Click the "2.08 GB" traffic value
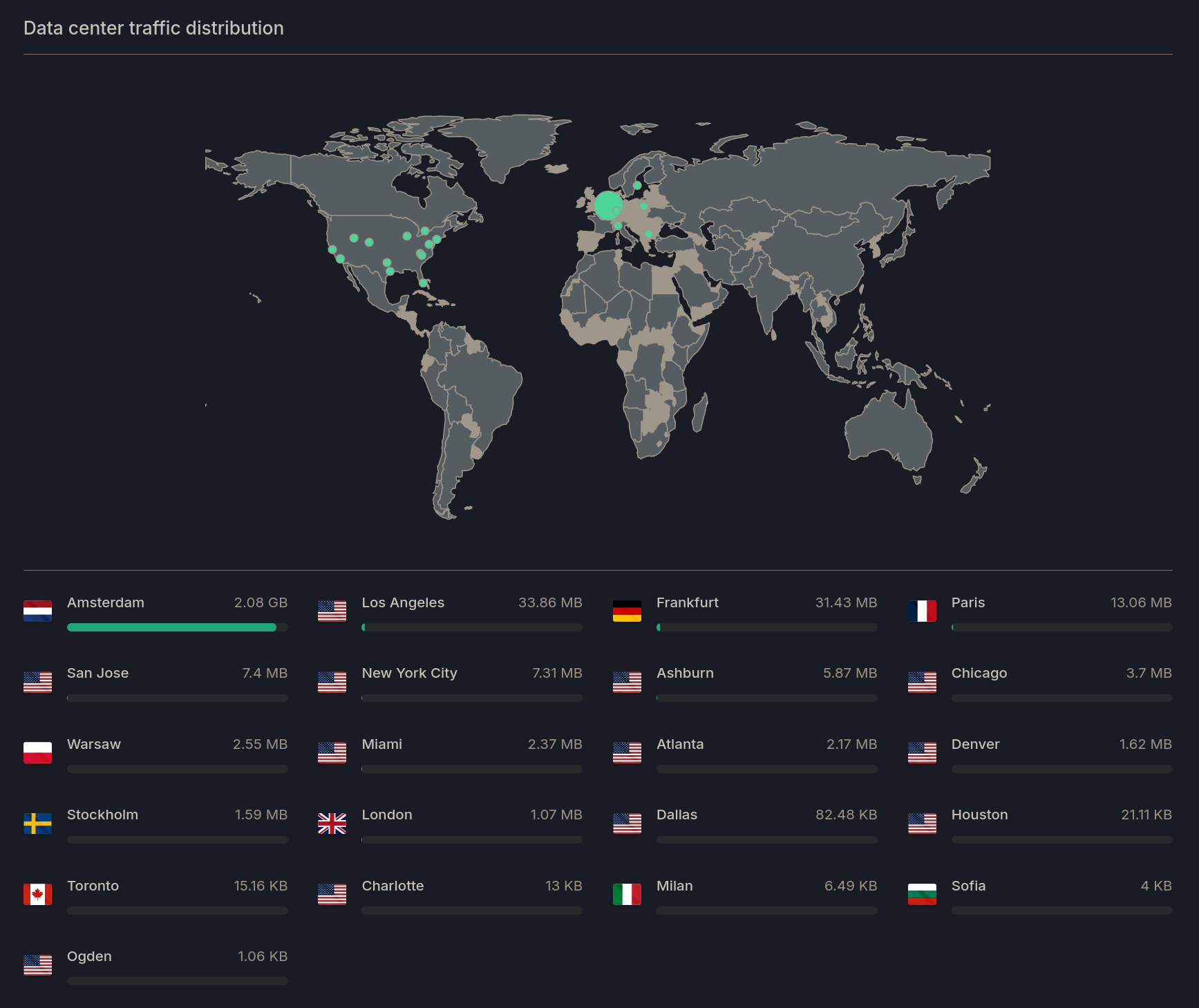This screenshot has height=1008, width=1199. click(x=261, y=602)
